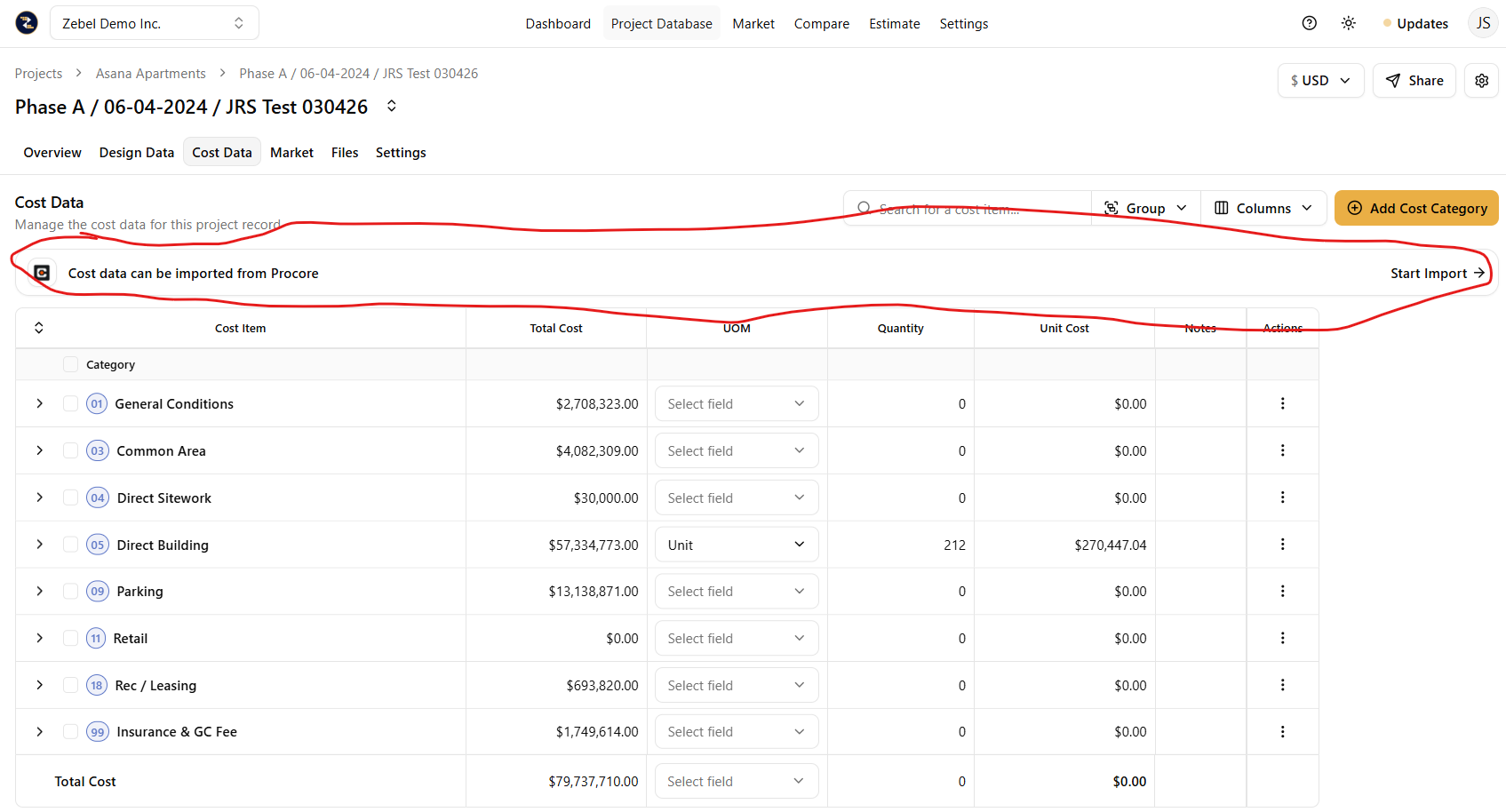The image size is (1506, 812).
Task: Click the Zebel logo icon
Action: [x=27, y=23]
